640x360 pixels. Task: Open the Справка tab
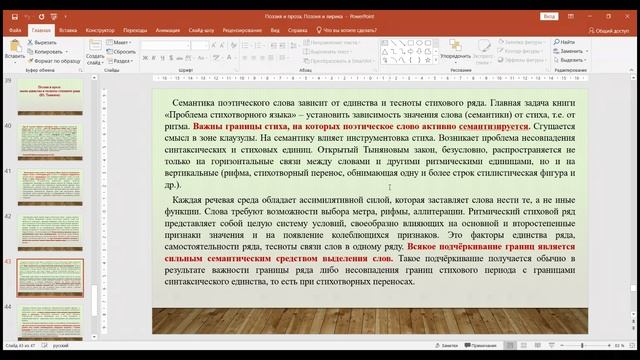click(298, 30)
